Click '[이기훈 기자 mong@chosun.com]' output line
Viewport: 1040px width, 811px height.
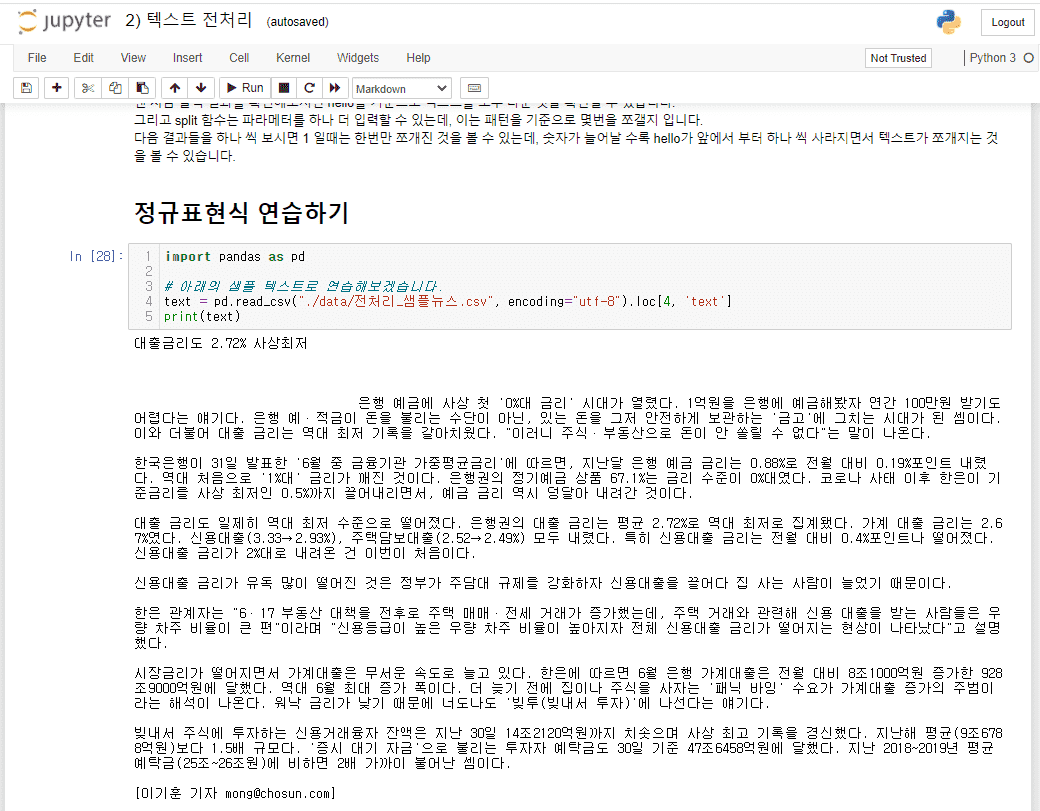[x=235, y=793]
